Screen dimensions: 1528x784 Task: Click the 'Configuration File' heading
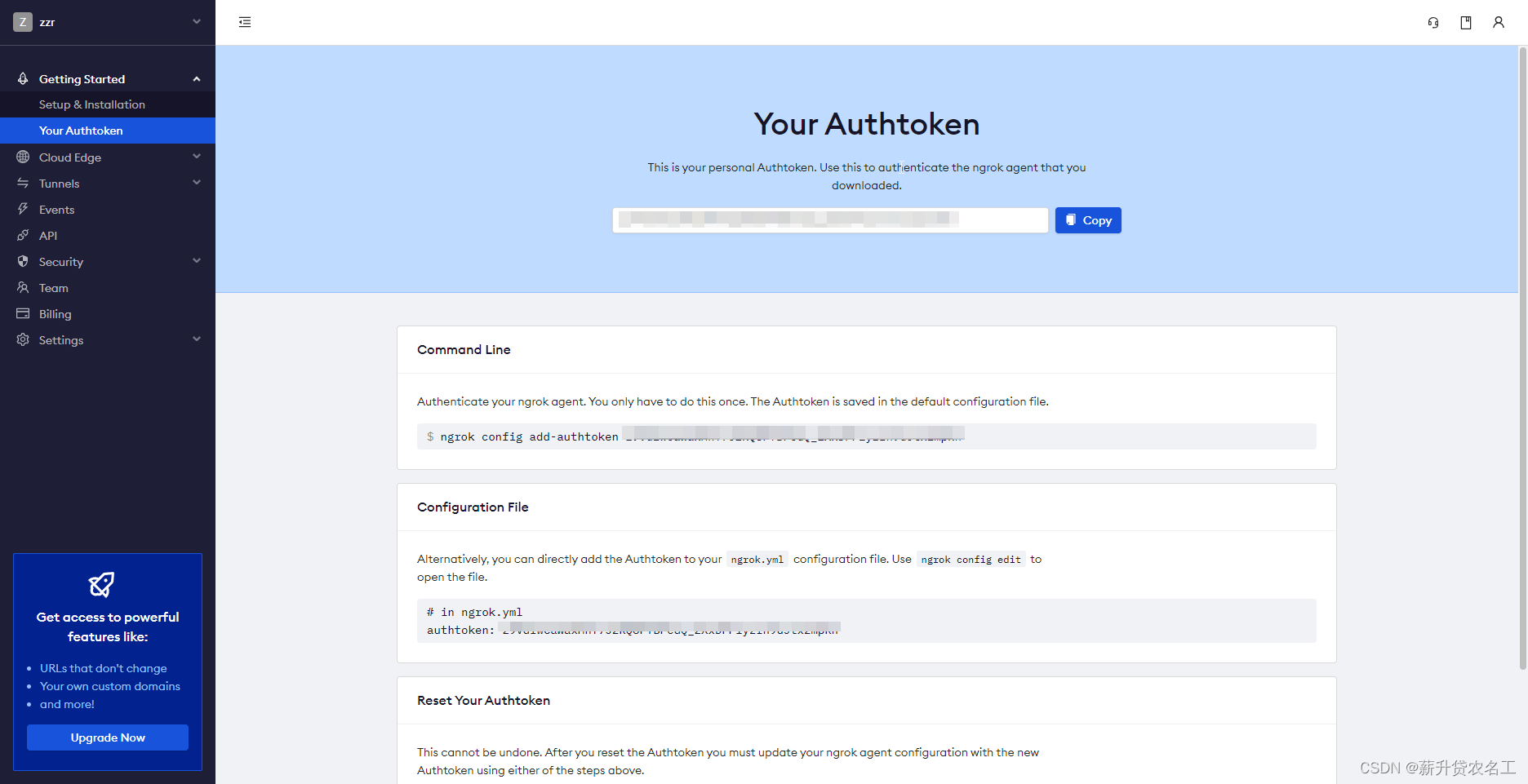(473, 507)
